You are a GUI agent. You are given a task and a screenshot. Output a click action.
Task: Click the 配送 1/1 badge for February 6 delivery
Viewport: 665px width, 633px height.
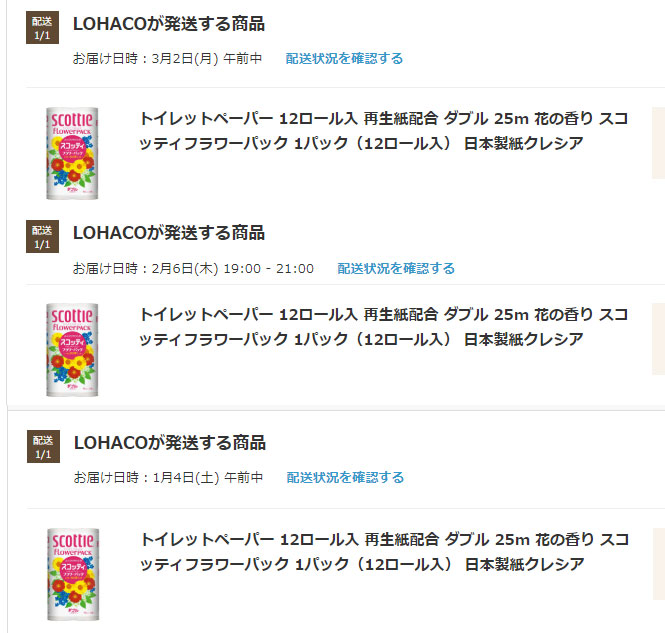tap(42, 237)
